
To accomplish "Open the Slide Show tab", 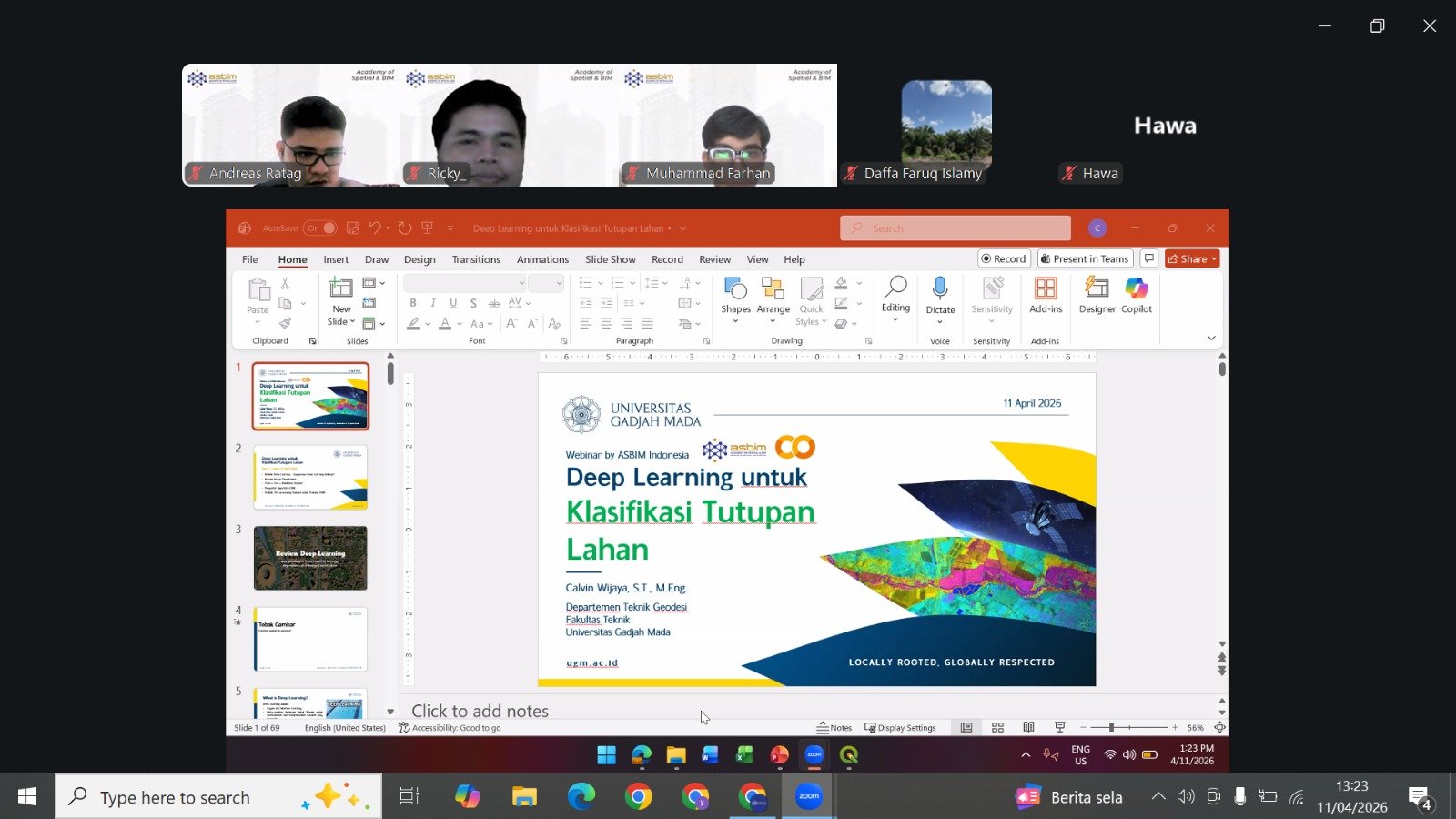I will click(x=610, y=259).
